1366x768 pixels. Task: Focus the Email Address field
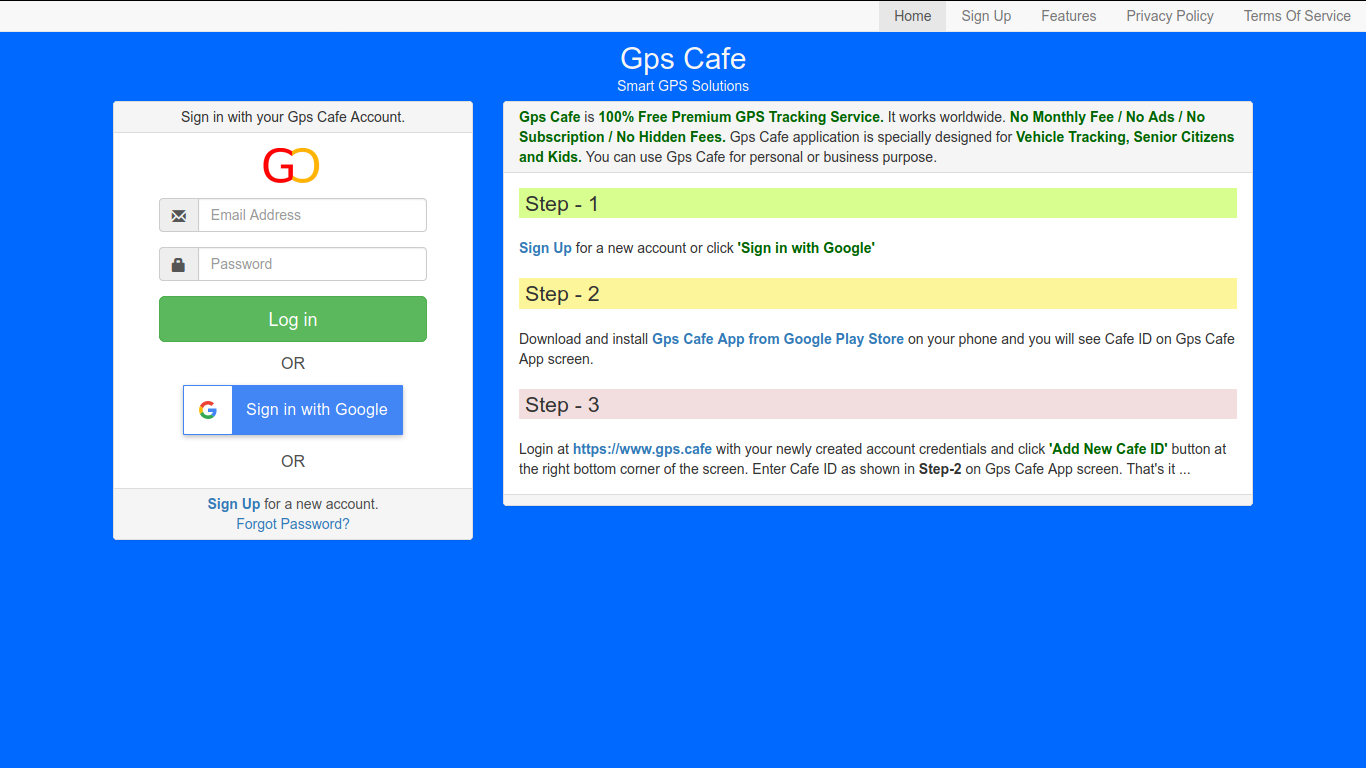(x=312, y=215)
